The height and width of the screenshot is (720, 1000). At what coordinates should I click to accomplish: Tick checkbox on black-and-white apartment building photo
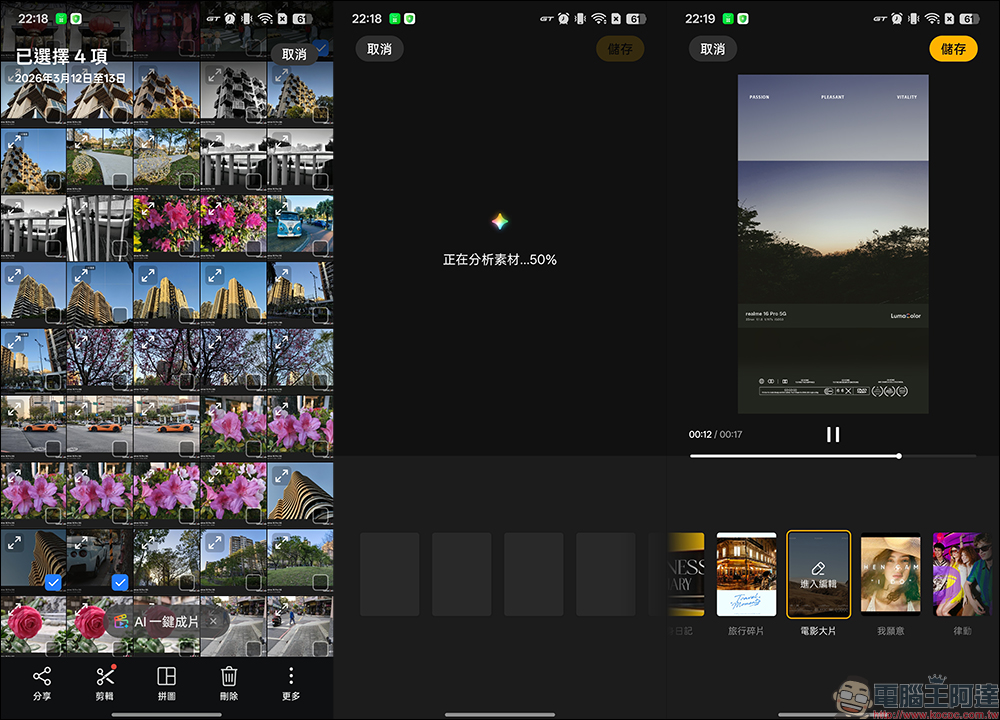[253, 114]
